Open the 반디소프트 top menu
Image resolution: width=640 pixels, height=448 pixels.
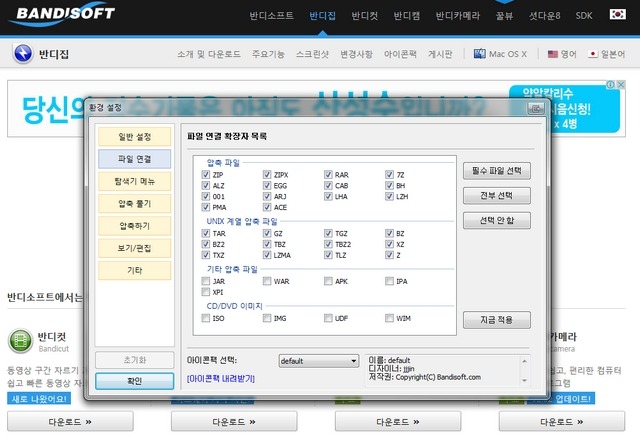tap(271, 16)
